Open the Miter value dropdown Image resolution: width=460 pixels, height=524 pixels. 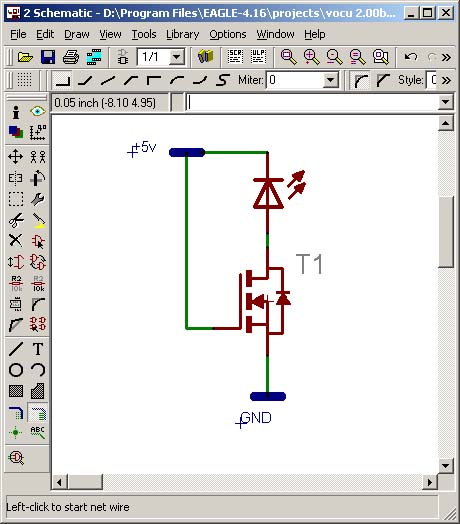(330, 80)
